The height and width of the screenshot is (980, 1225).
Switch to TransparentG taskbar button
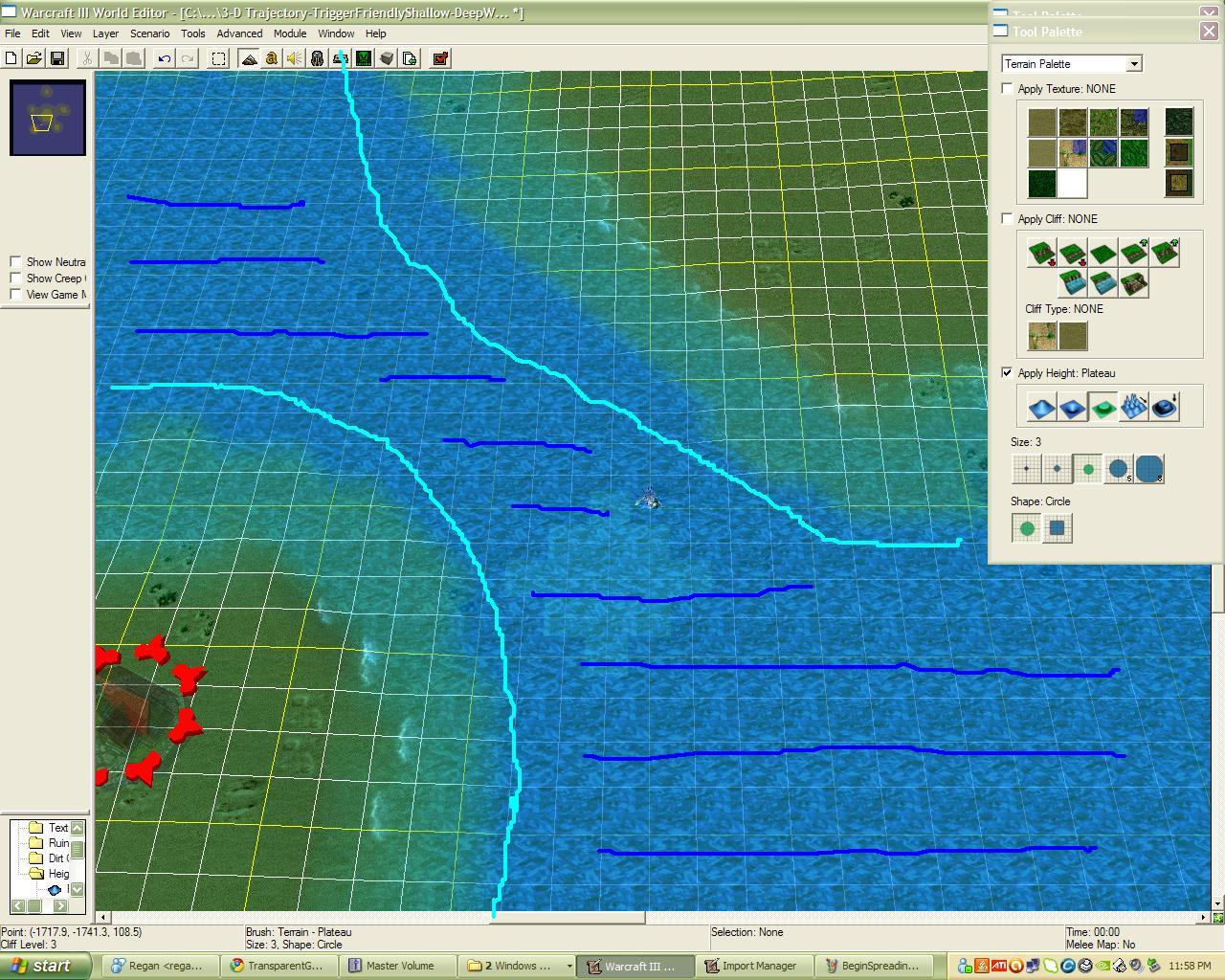[x=281, y=966]
